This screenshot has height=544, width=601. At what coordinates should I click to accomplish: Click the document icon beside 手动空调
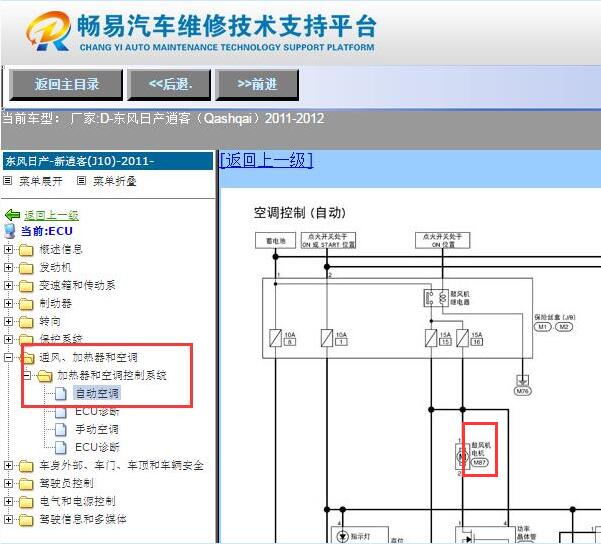(x=61, y=429)
